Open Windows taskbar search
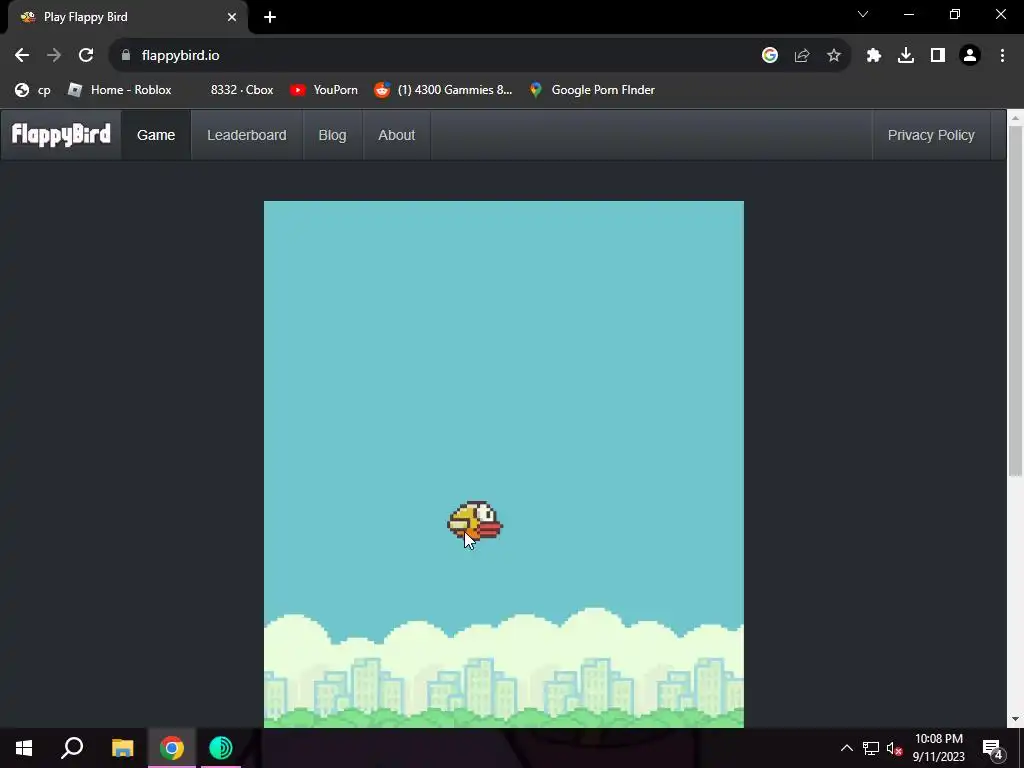The height and width of the screenshot is (768, 1024). pos(72,748)
